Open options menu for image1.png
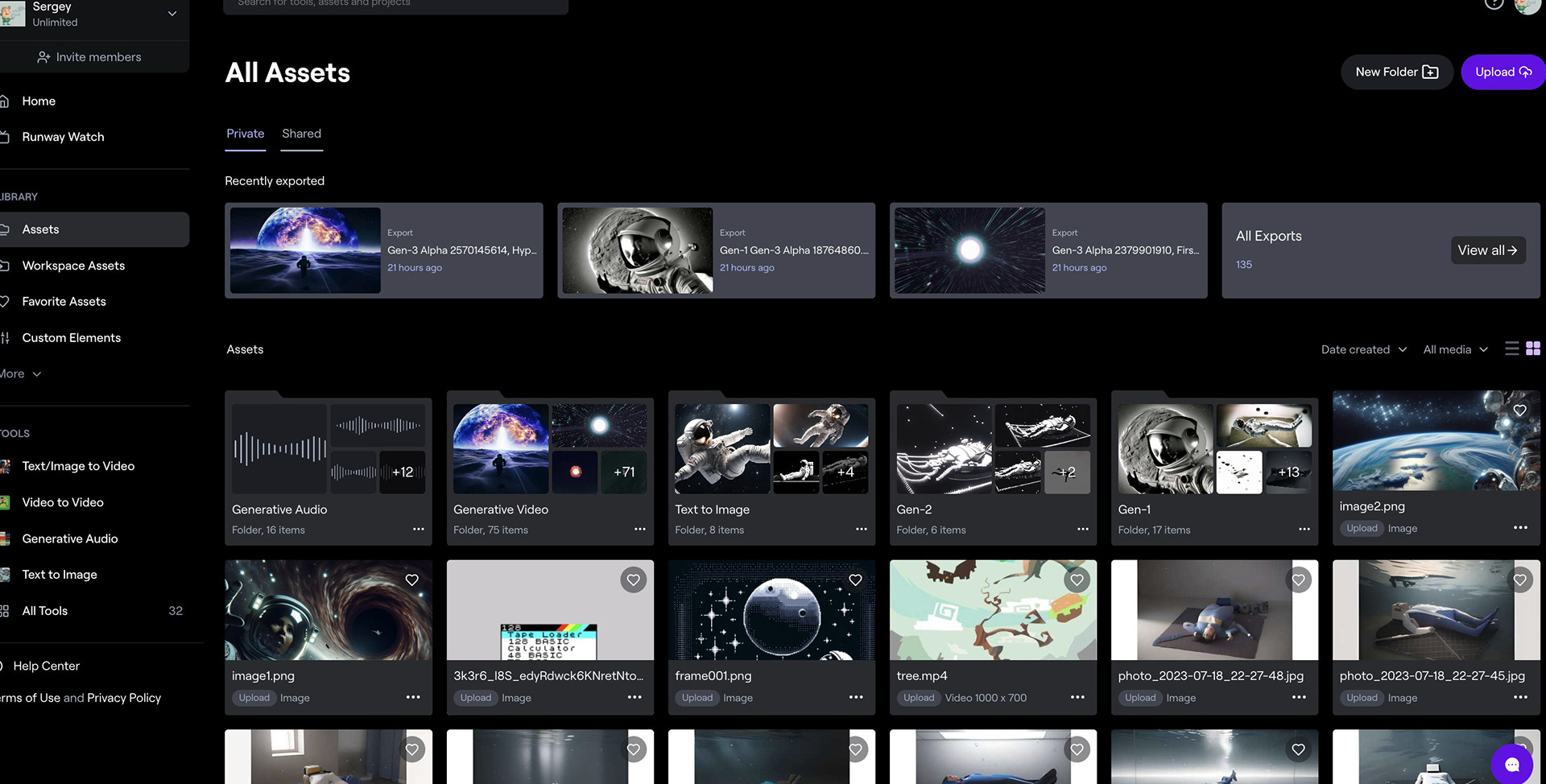Viewport: 1546px width, 784px height. click(413, 697)
